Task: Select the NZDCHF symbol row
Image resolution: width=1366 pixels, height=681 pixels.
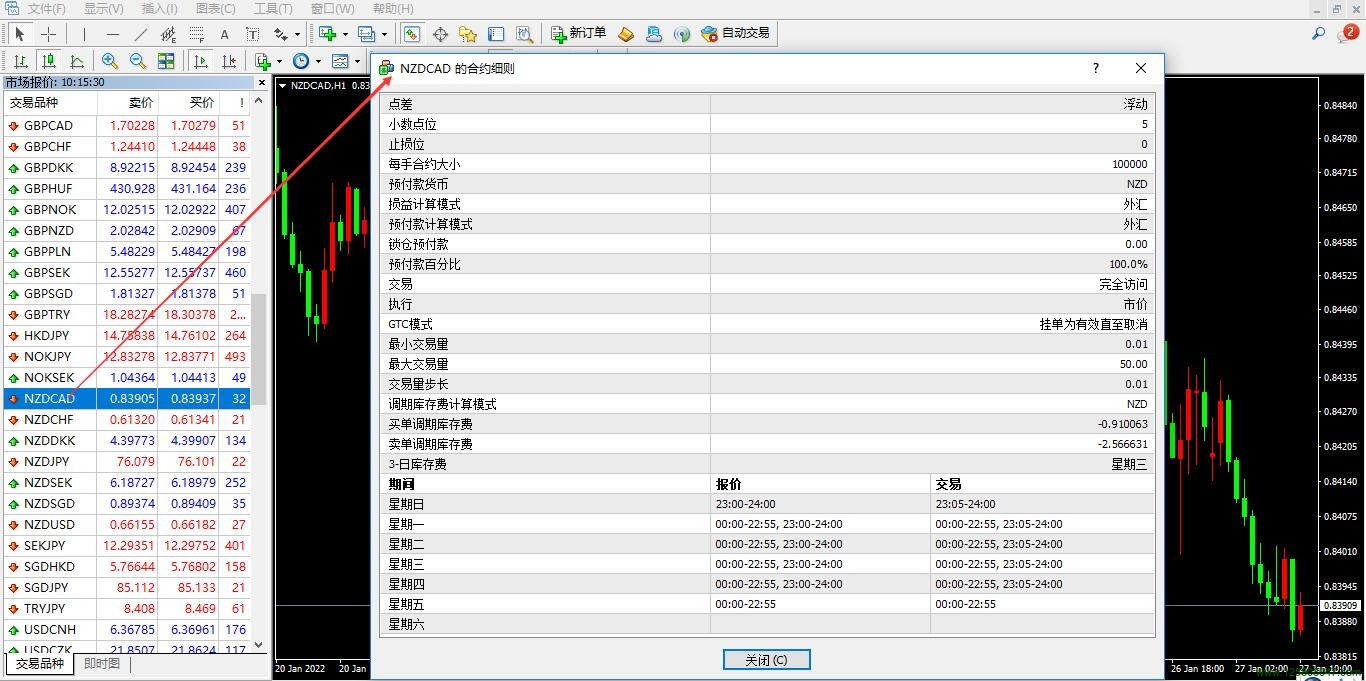Action: pos(127,420)
